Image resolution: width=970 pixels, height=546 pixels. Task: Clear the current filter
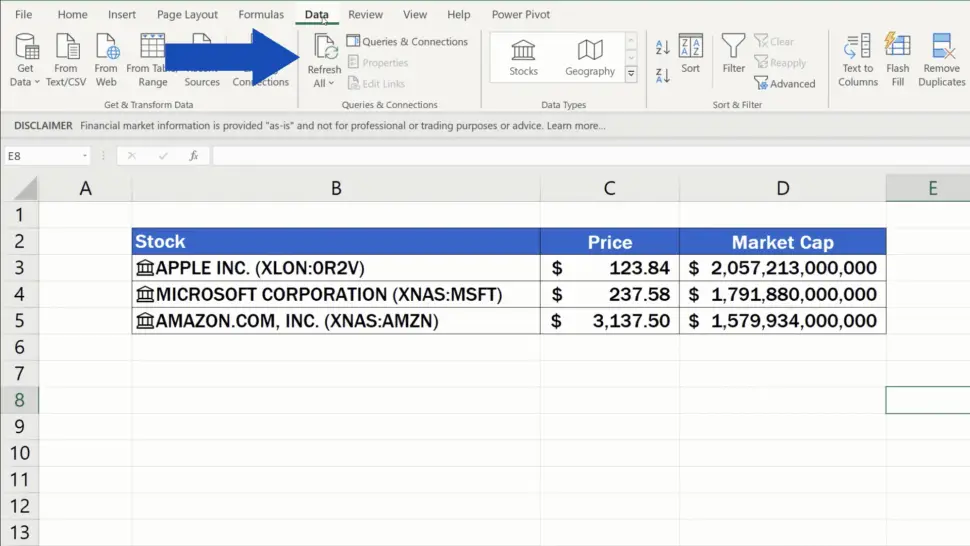point(774,41)
